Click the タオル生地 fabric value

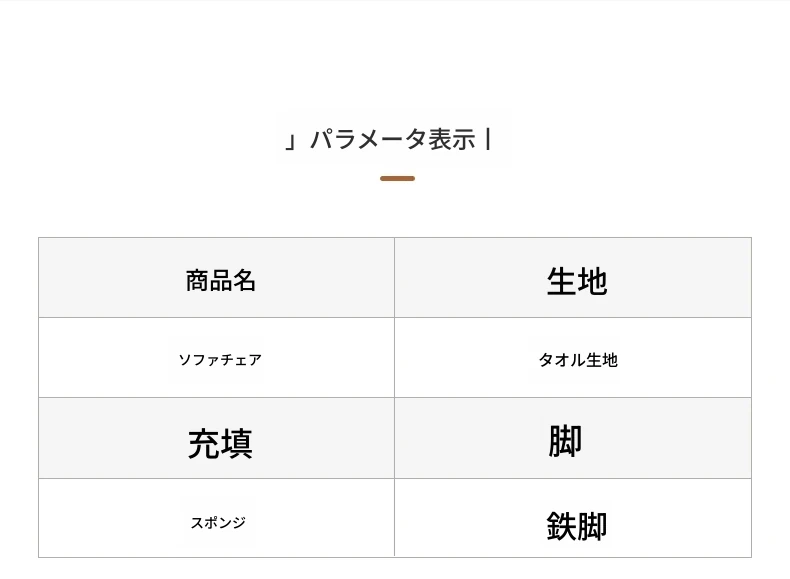pyautogui.click(x=578, y=360)
